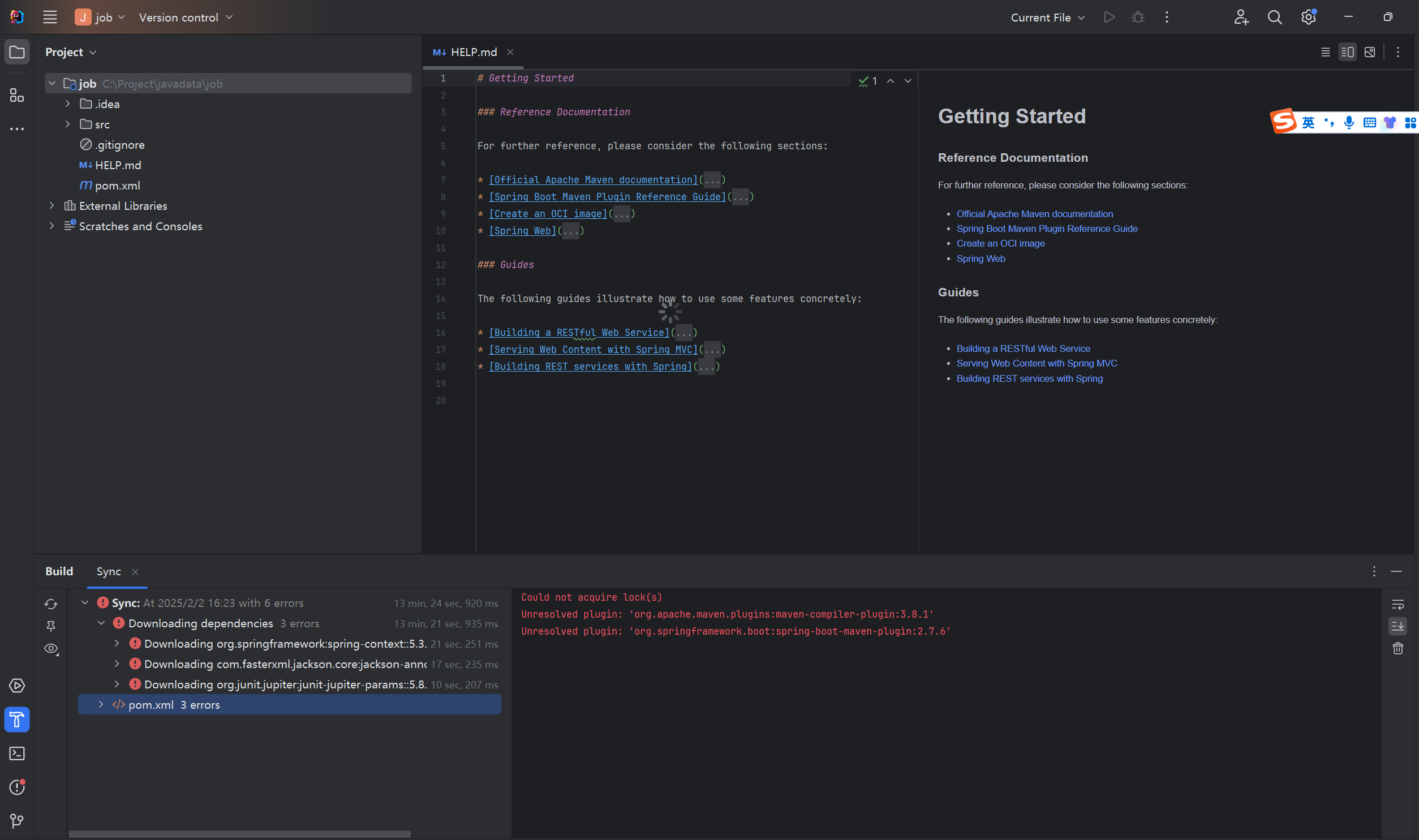
Task: Collapse the job root folder
Action: (52, 84)
